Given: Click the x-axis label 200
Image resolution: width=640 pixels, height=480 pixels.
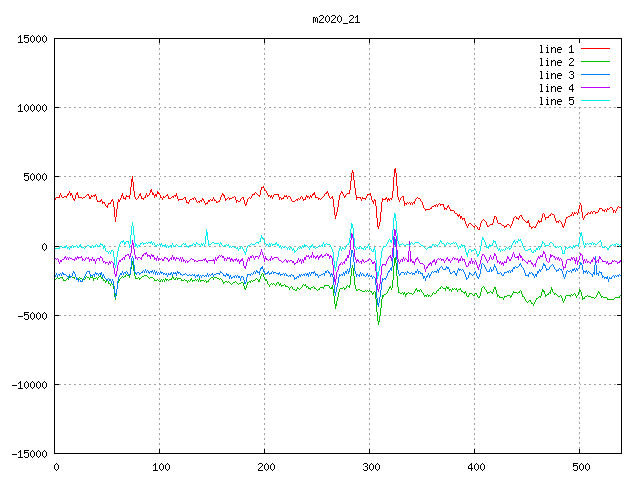Looking at the screenshot, I should [266, 467].
